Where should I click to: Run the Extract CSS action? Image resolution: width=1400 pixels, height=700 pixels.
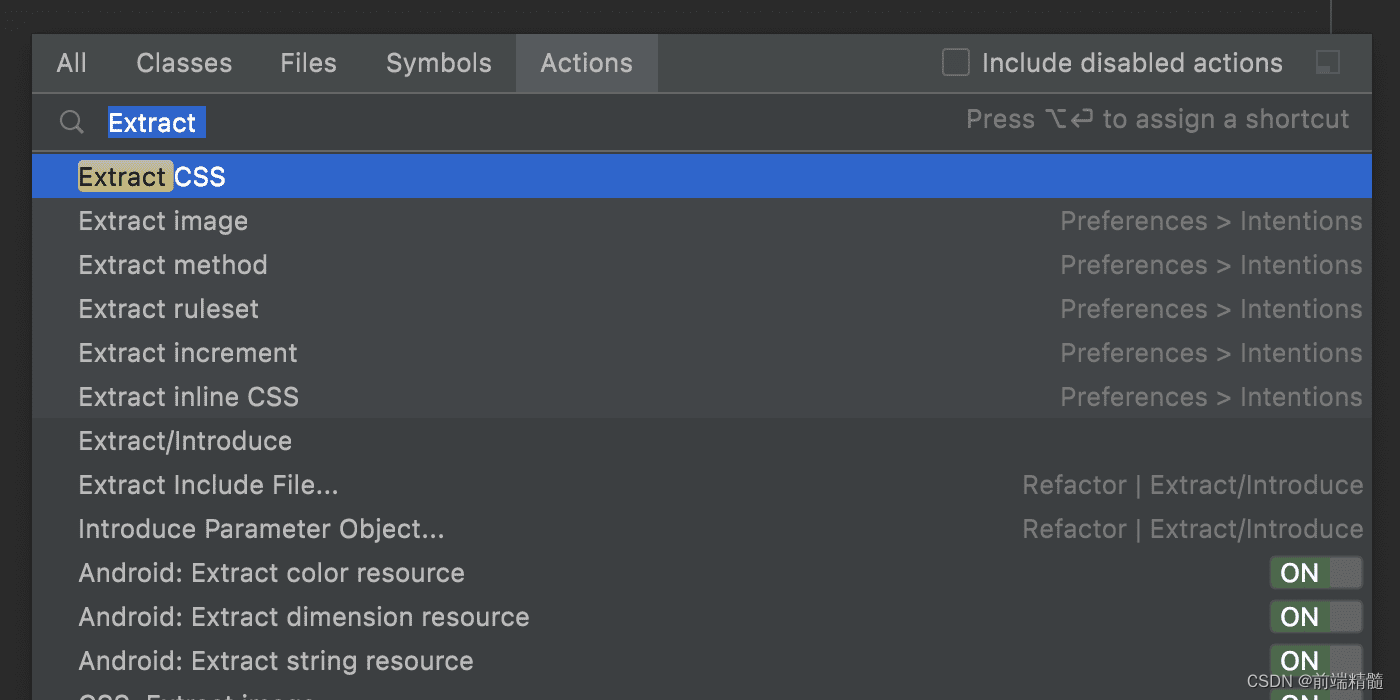(151, 175)
